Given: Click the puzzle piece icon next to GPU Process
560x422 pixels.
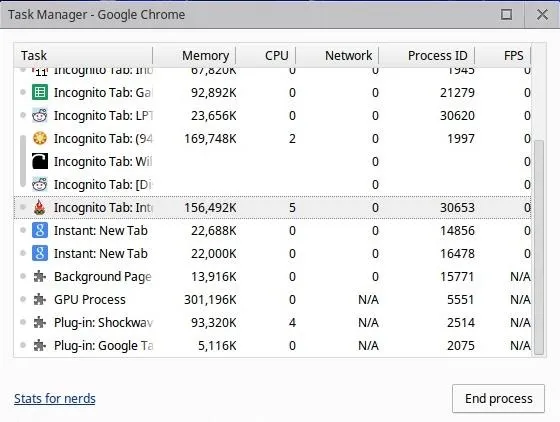Looking at the screenshot, I should [x=40, y=299].
